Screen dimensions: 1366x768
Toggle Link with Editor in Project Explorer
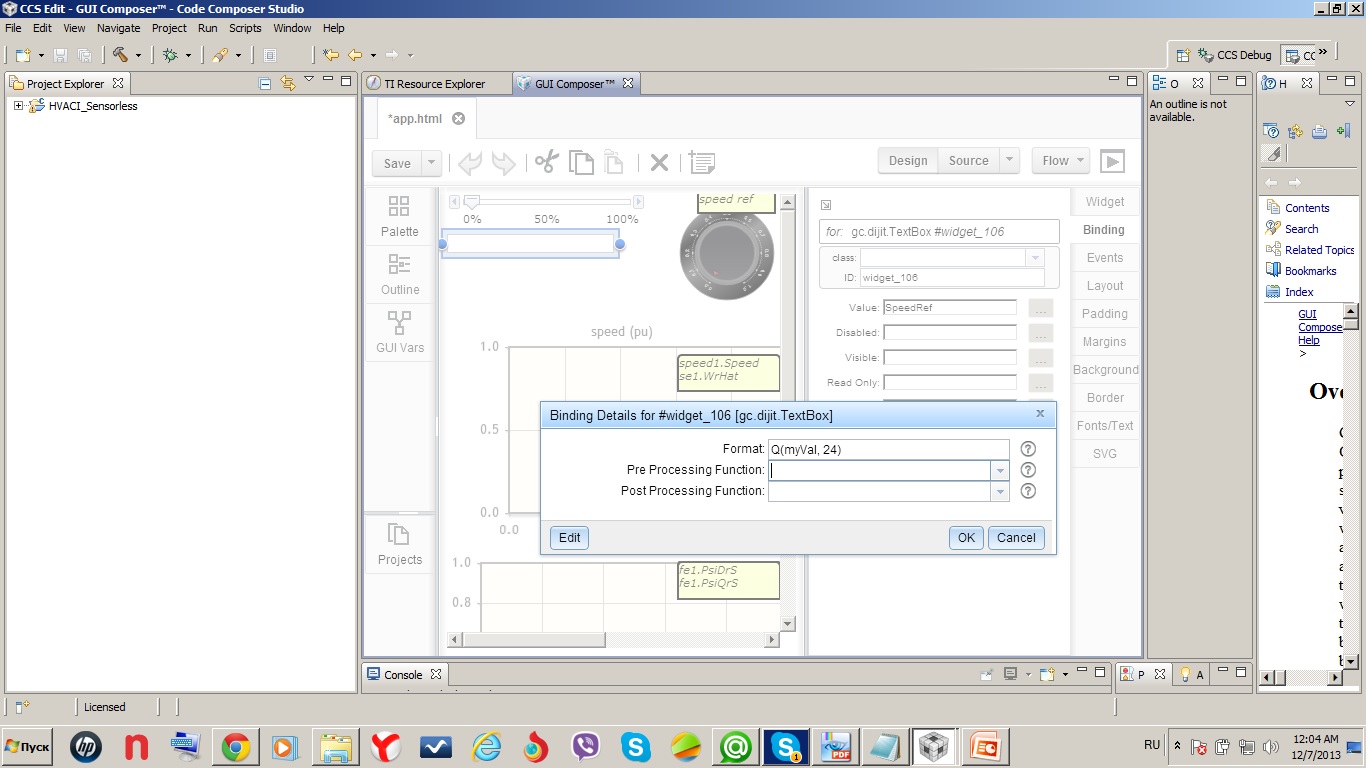pos(288,83)
